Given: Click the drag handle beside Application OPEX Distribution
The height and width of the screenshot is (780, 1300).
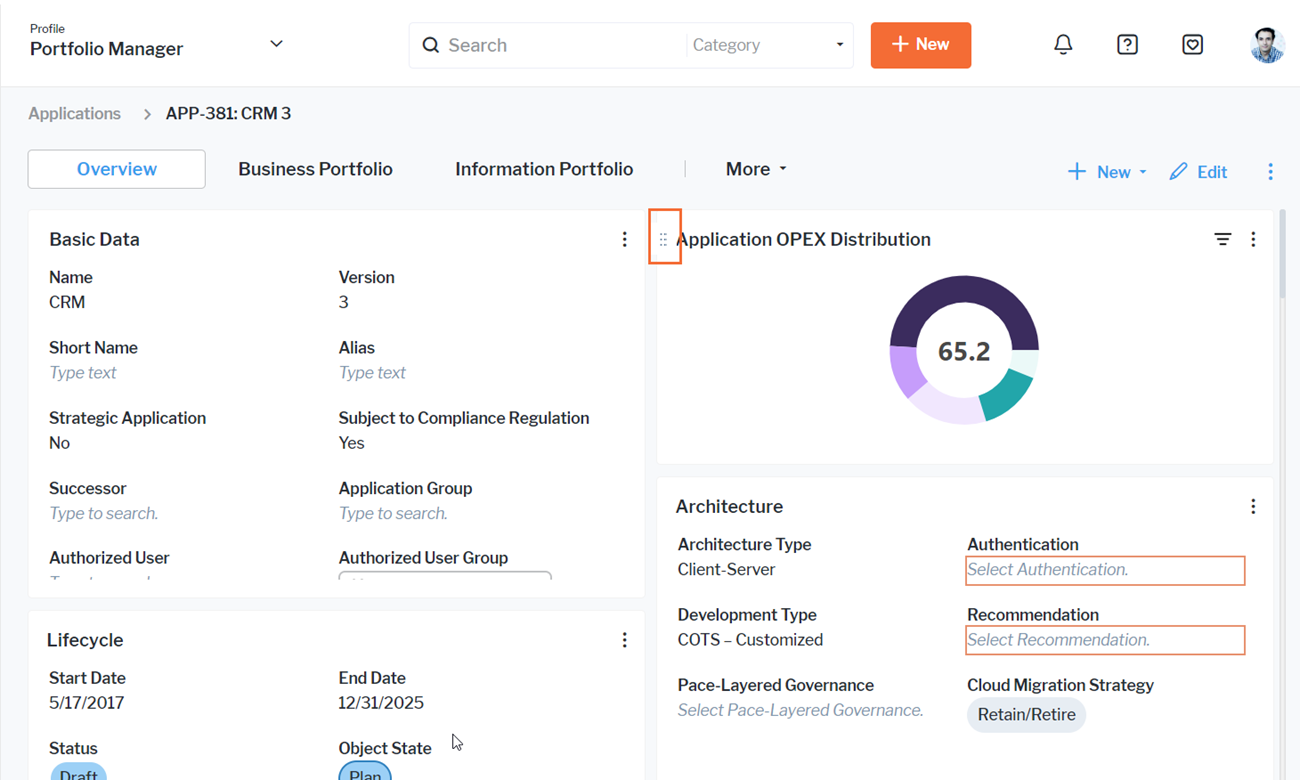Looking at the screenshot, I should tap(663, 239).
